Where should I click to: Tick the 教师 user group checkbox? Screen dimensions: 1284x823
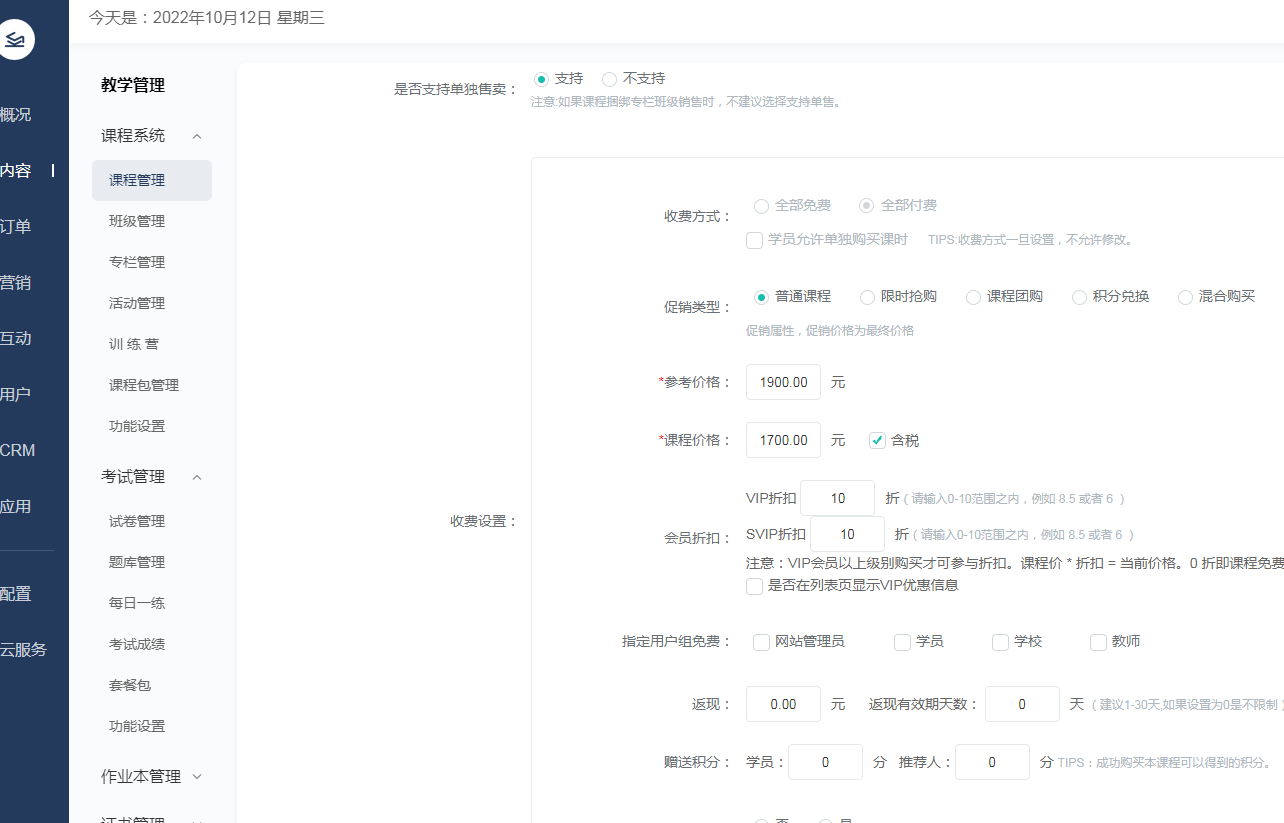click(x=1098, y=642)
